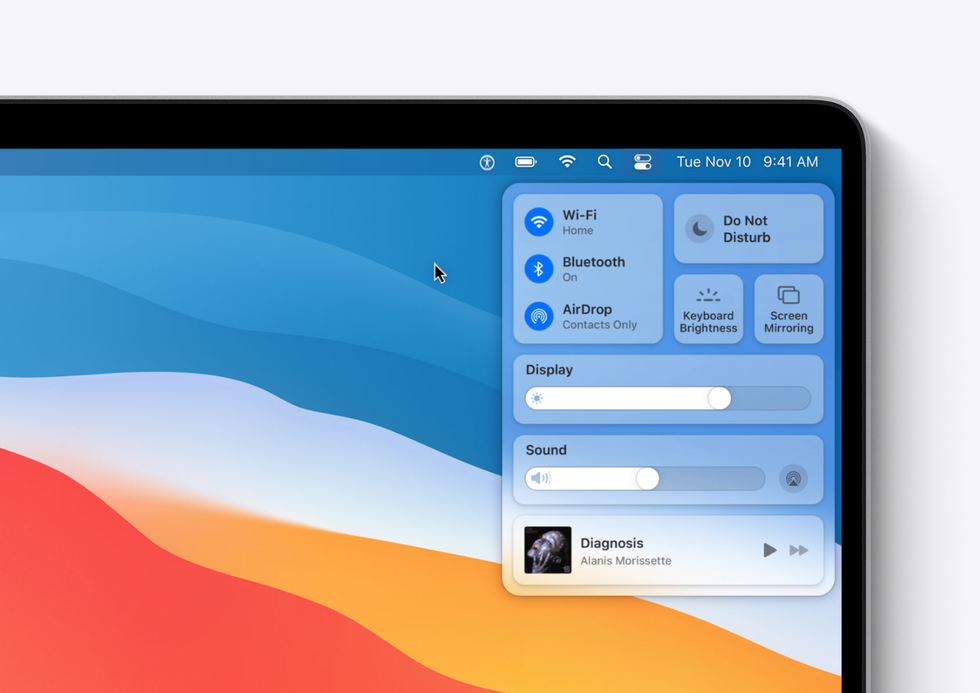Select the AirPlay output icon beside Sound slider
980x693 pixels.
point(793,479)
